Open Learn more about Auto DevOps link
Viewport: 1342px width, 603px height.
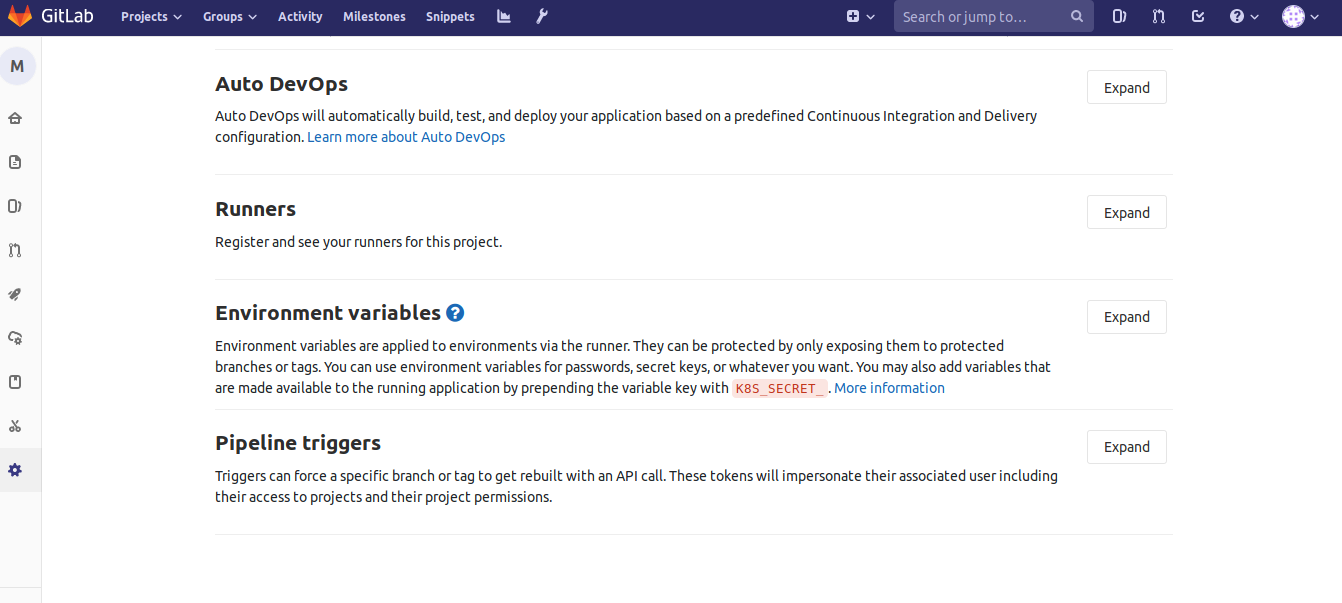coord(406,137)
